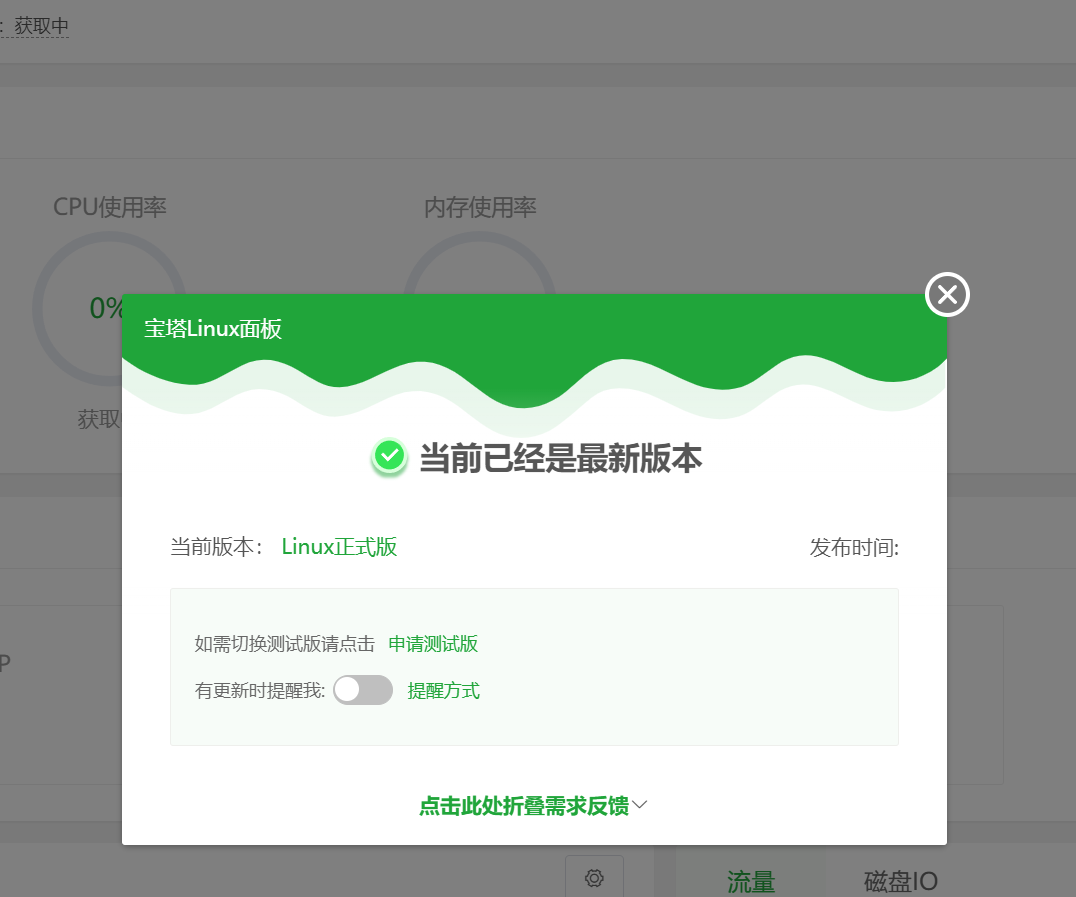Click the 发布时间 label
This screenshot has height=897, width=1076.
coord(854,548)
